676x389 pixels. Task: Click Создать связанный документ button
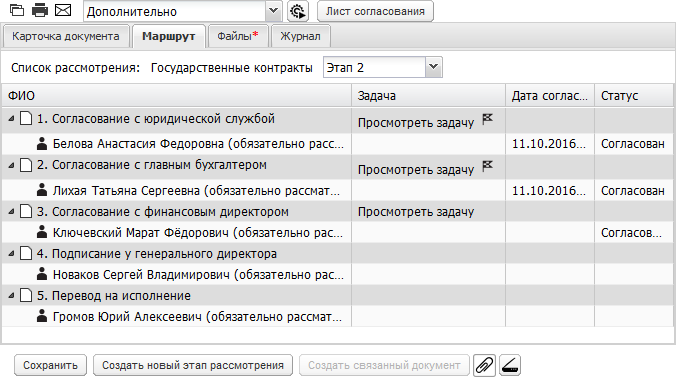click(x=384, y=365)
